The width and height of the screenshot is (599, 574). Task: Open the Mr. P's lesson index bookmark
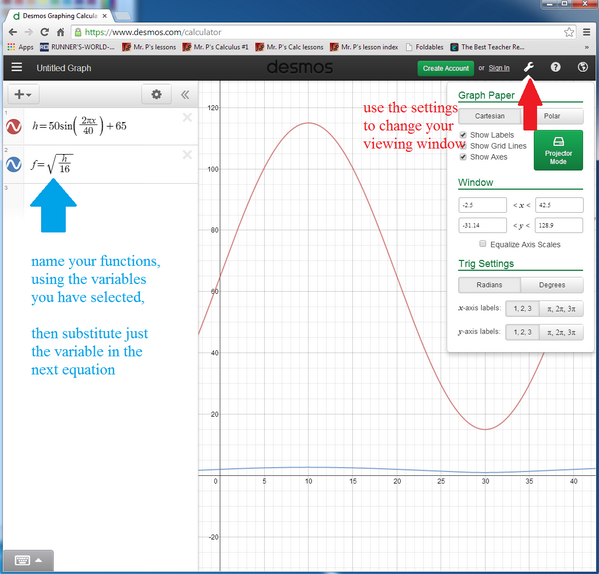364,47
